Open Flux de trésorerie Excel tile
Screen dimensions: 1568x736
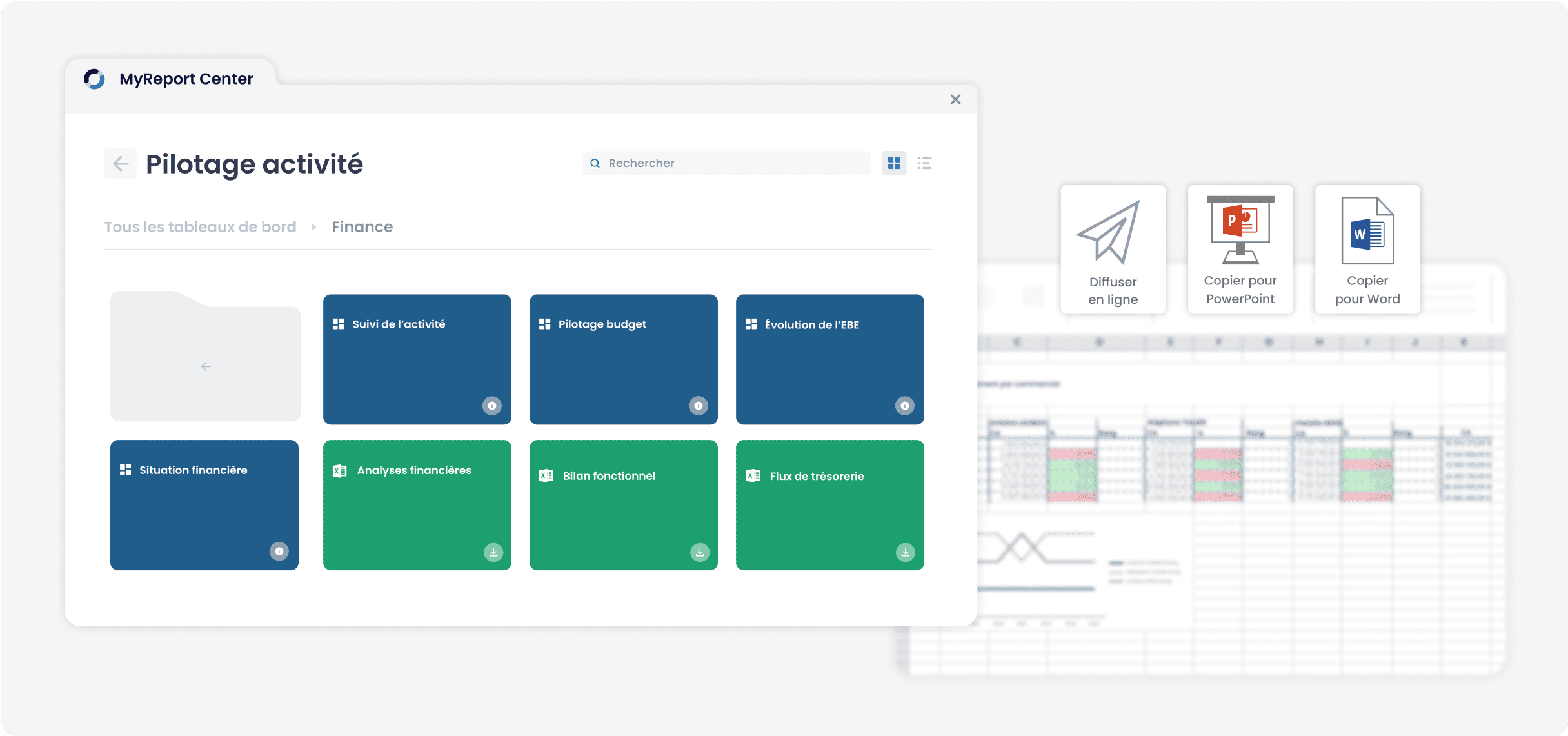[x=830, y=505]
